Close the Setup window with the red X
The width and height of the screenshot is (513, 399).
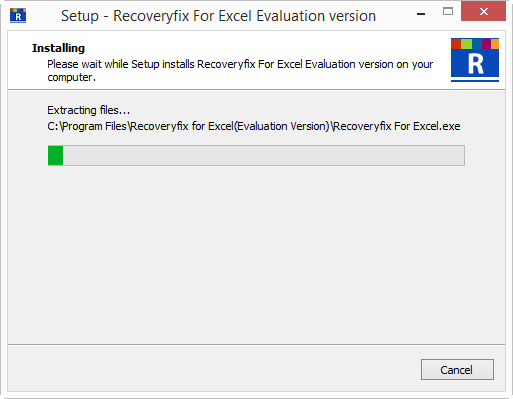(483, 11)
